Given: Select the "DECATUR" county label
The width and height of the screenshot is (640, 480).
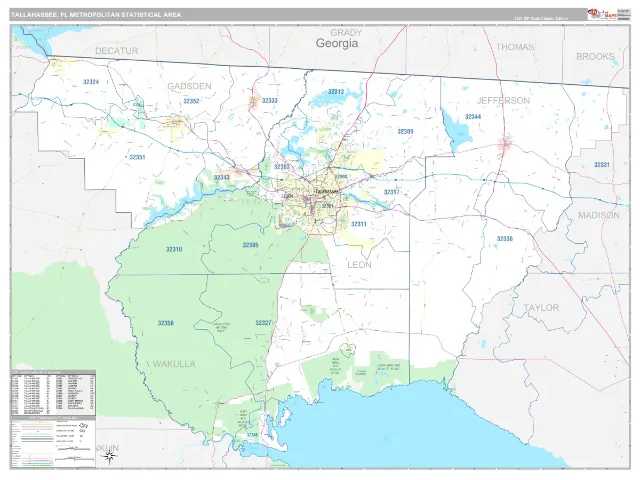Looking at the screenshot, I should [117, 51].
